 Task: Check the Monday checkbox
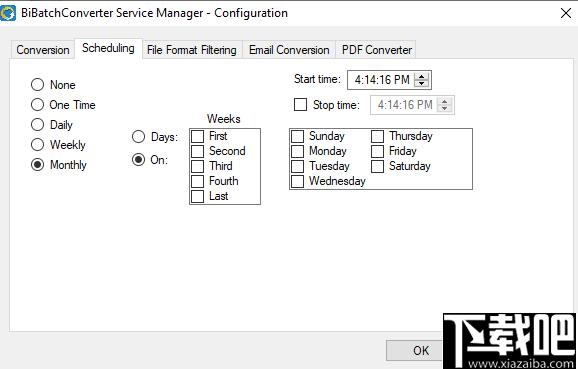[x=297, y=151]
